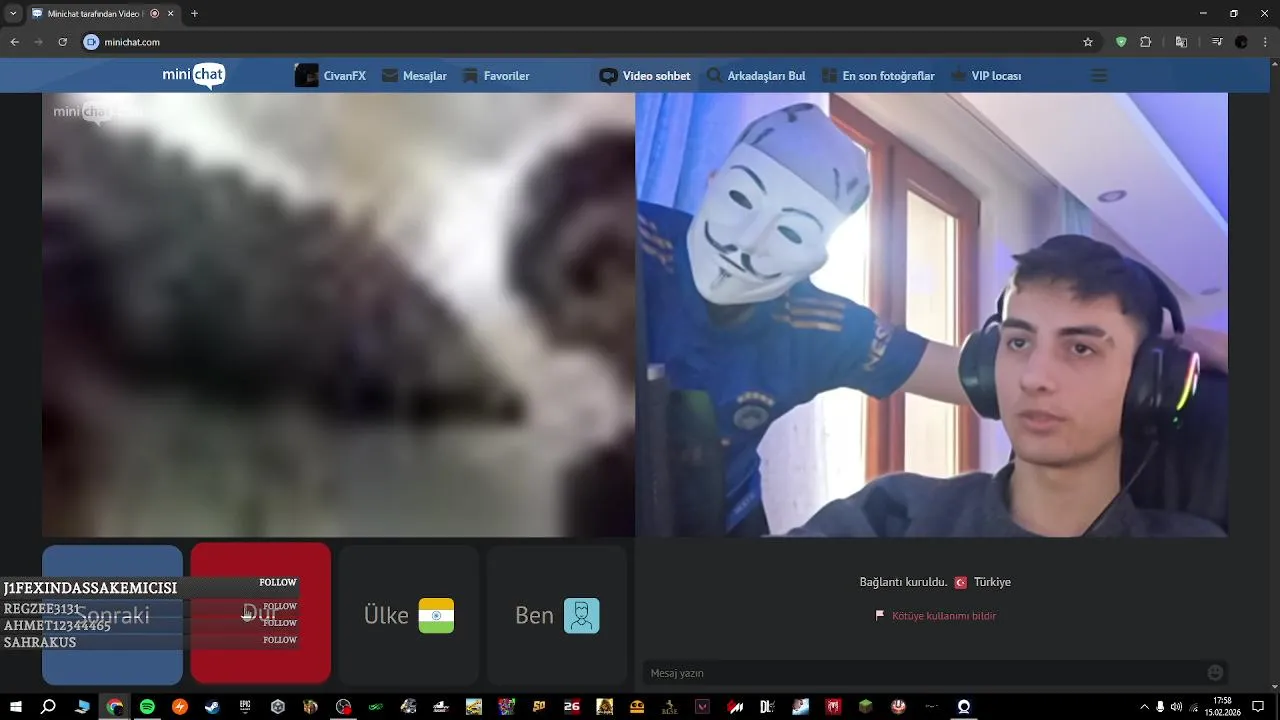The height and width of the screenshot is (720, 1280).
Task: Click the taskbar clock showing 17:58
Action: 1222,707
